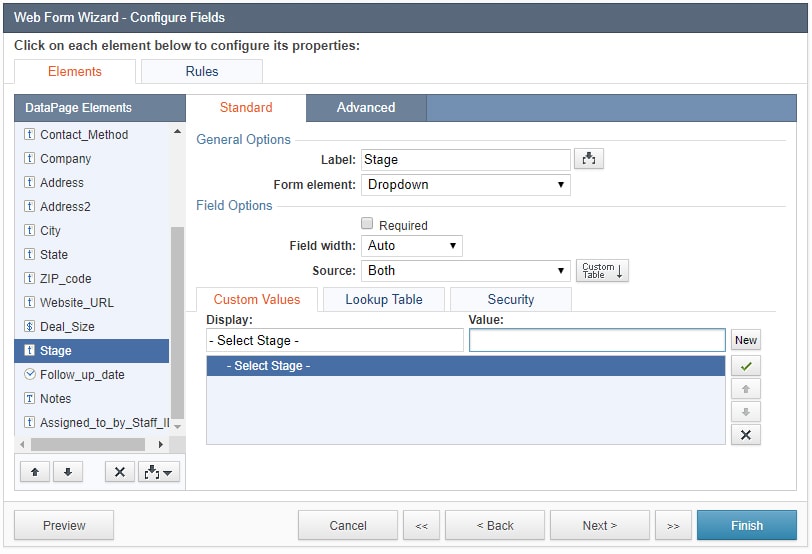
Task: Switch to the Advanced tab
Action: click(x=365, y=108)
